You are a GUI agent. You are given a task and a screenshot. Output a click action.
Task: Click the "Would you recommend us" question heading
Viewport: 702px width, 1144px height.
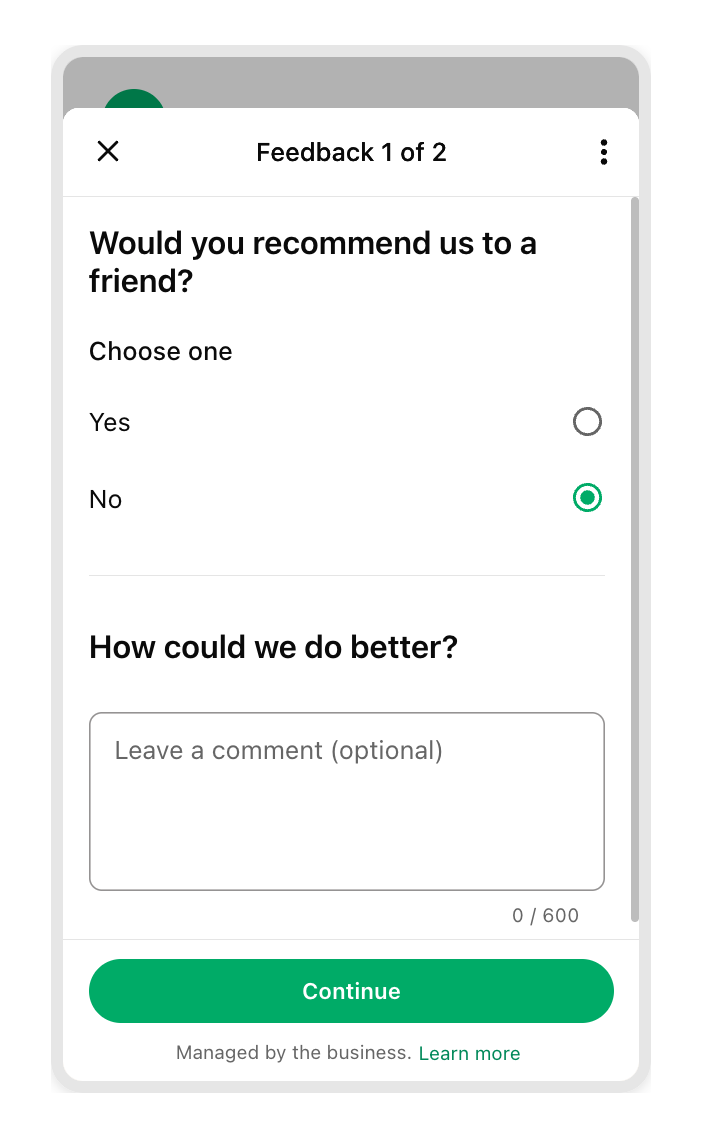coord(312,262)
